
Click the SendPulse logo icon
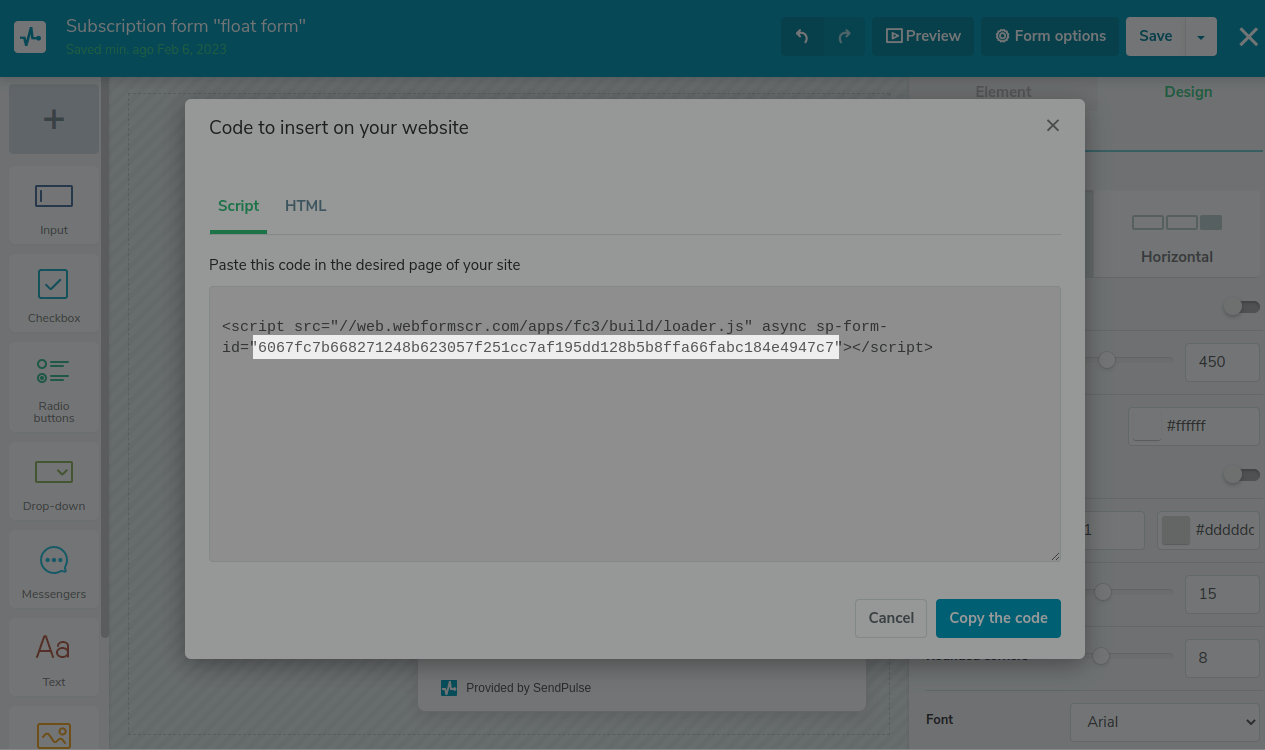click(x=30, y=37)
